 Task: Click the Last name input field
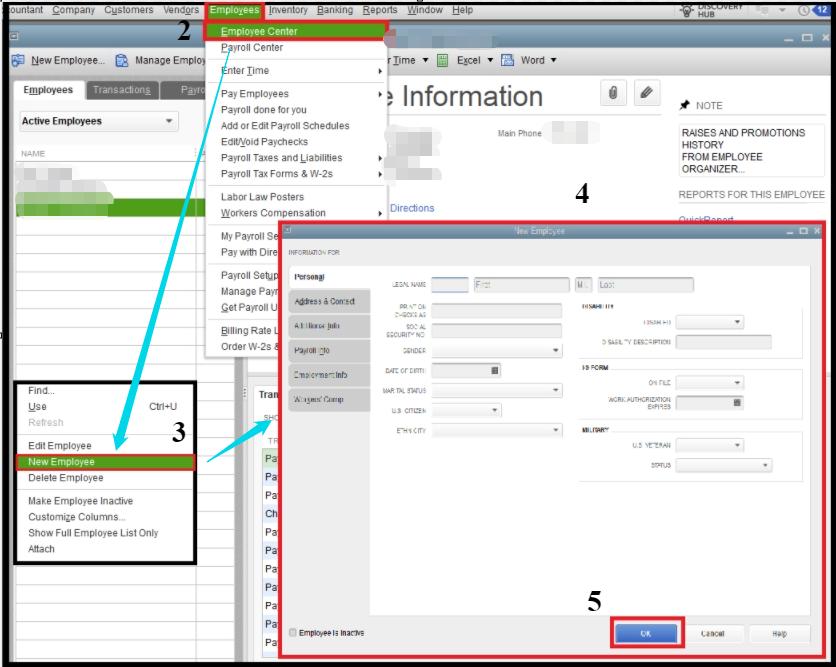coord(645,285)
